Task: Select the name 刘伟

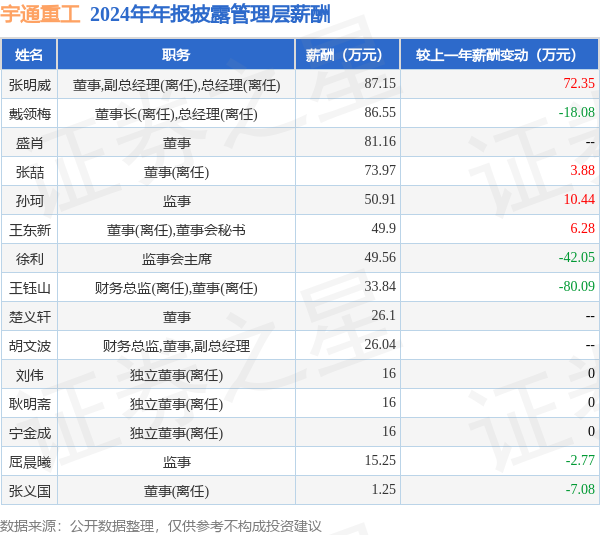Action: tap(30, 375)
